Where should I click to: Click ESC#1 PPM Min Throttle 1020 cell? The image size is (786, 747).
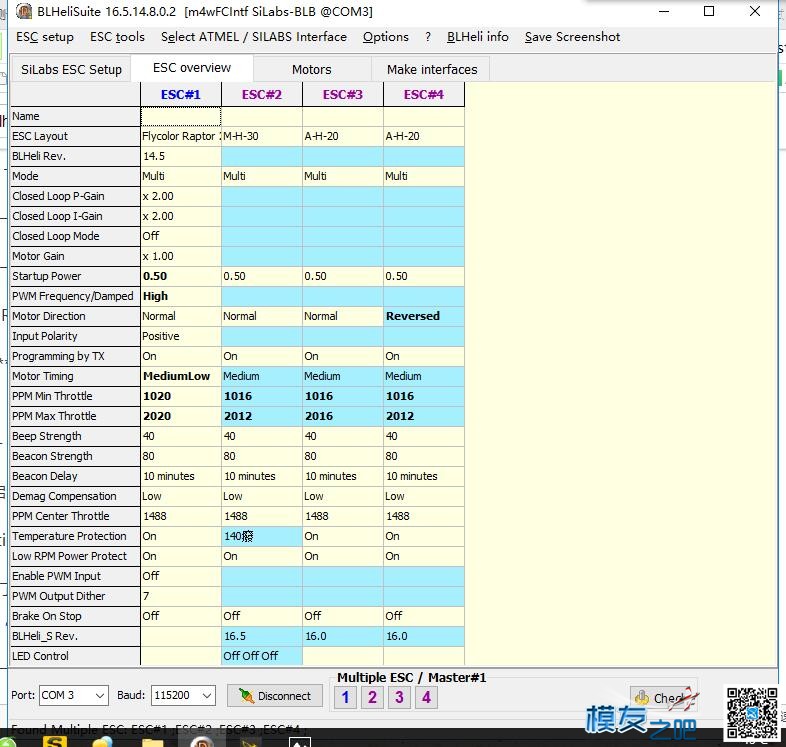(x=181, y=397)
